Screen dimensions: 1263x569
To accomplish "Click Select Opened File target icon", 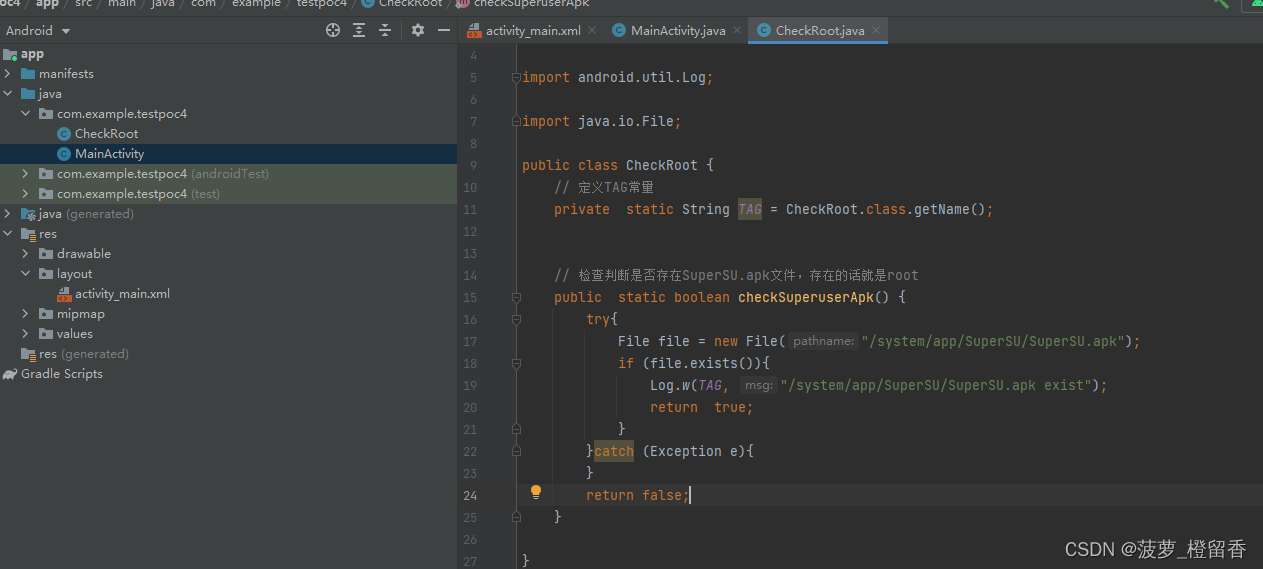I will tap(333, 31).
